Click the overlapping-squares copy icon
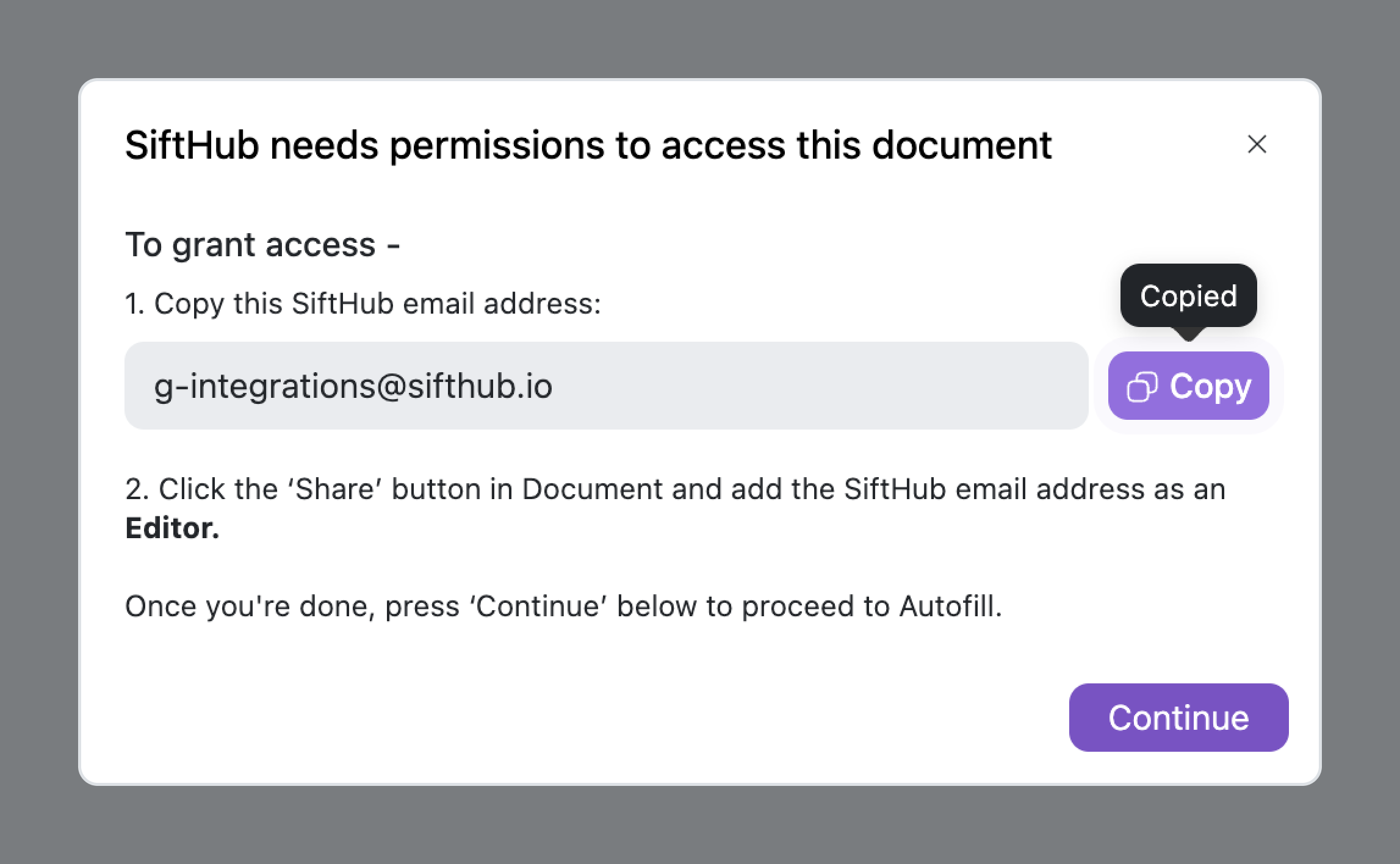This screenshot has width=1400, height=864. pos(1141,387)
